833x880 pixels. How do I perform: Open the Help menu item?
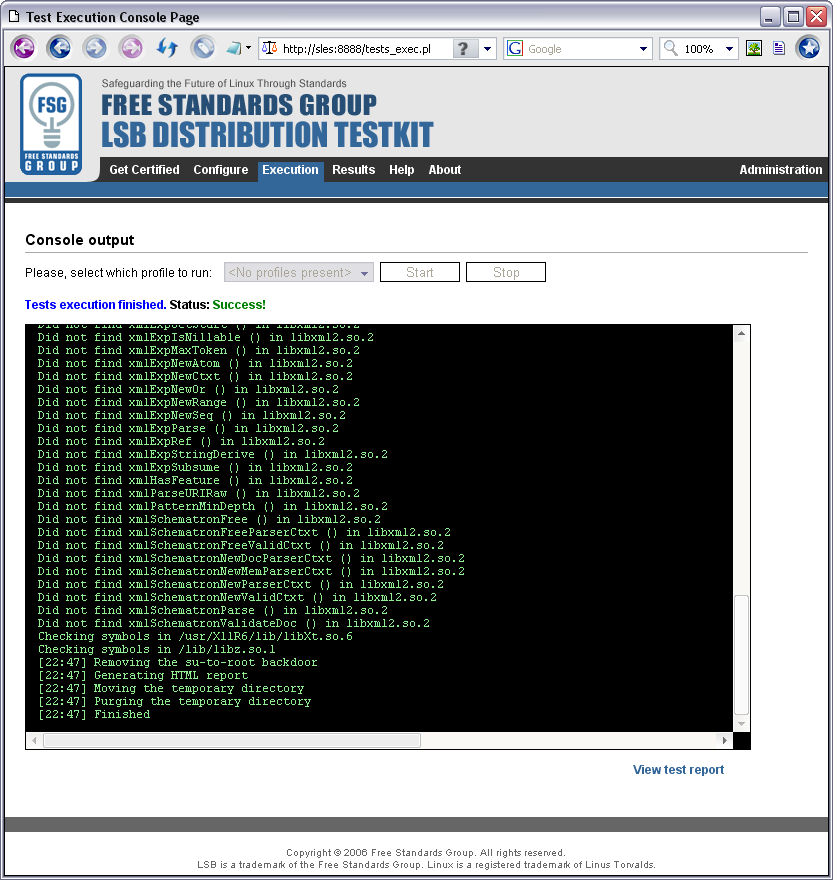(401, 169)
